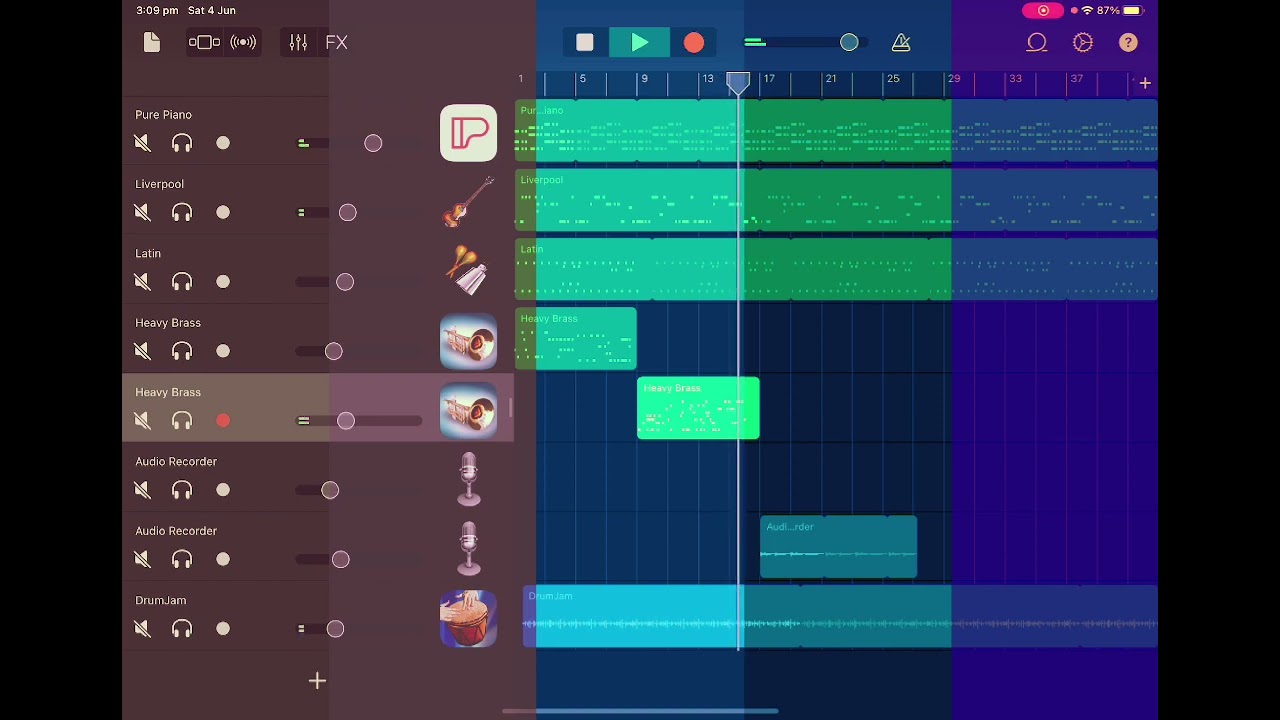Image resolution: width=1280 pixels, height=720 pixels.
Task: Select the first Heavy Brass trumpet icon
Action: pyautogui.click(x=468, y=342)
